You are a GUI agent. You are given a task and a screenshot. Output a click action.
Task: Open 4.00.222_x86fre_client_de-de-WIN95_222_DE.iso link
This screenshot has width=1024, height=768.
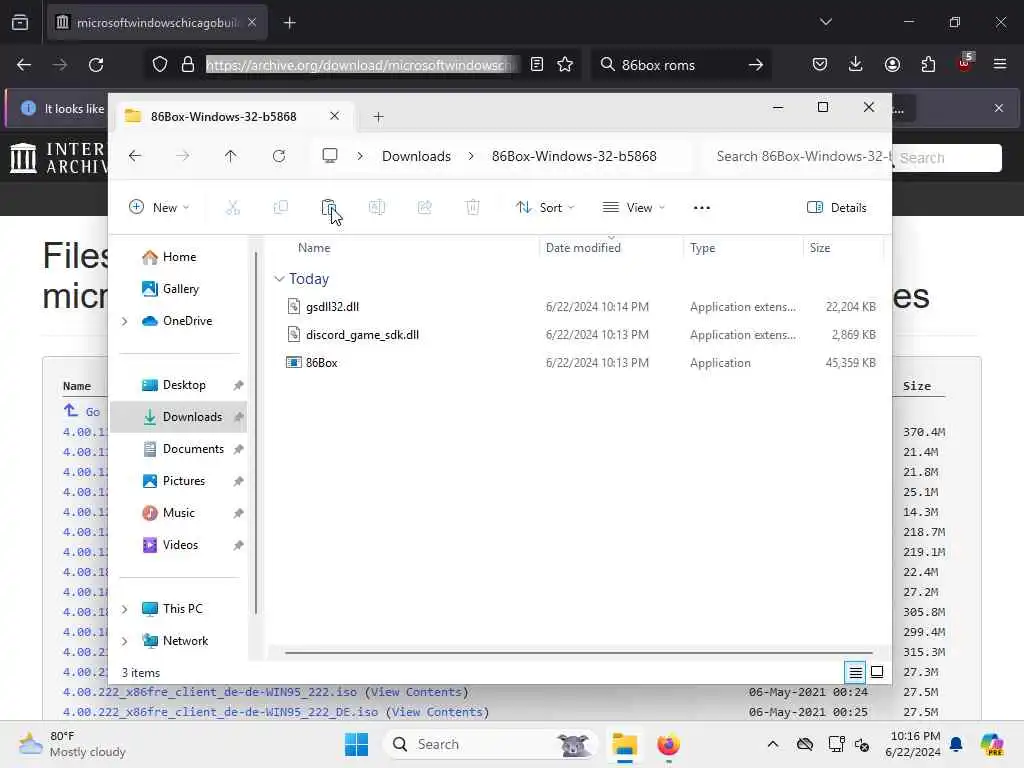(x=220, y=712)
